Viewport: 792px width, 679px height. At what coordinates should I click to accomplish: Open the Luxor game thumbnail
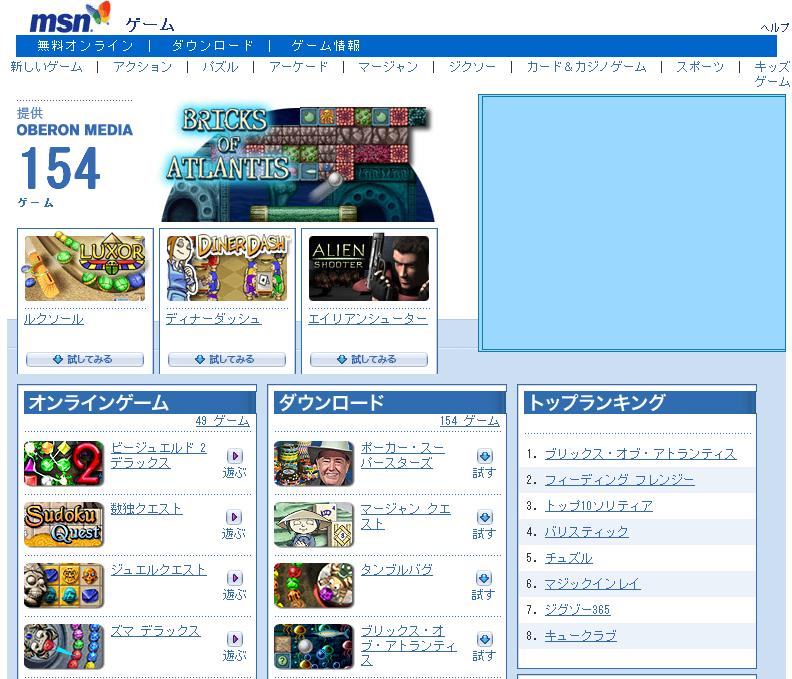click(85, 268)
